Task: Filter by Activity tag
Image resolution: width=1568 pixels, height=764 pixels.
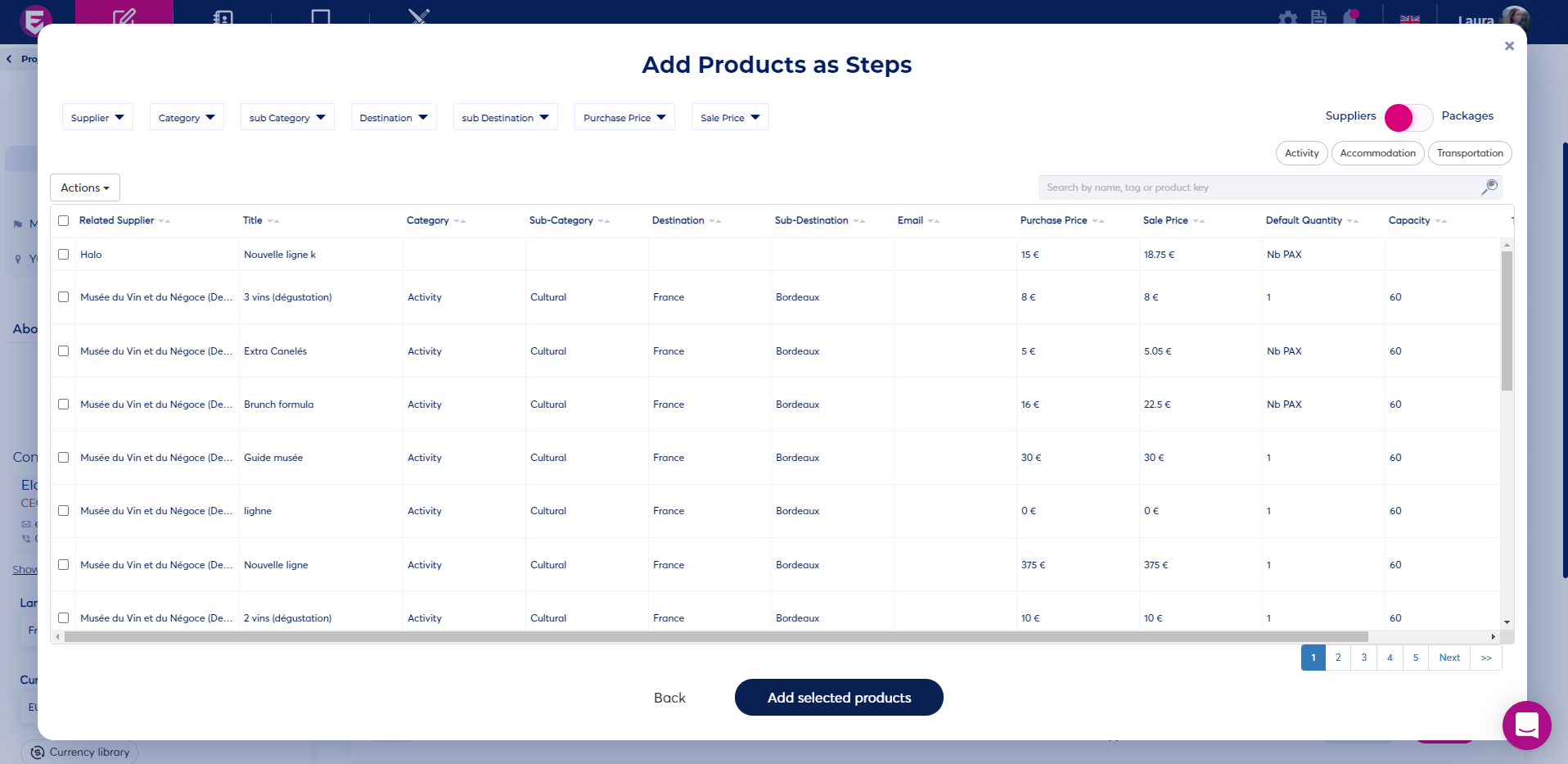Action: (1301, 153)
